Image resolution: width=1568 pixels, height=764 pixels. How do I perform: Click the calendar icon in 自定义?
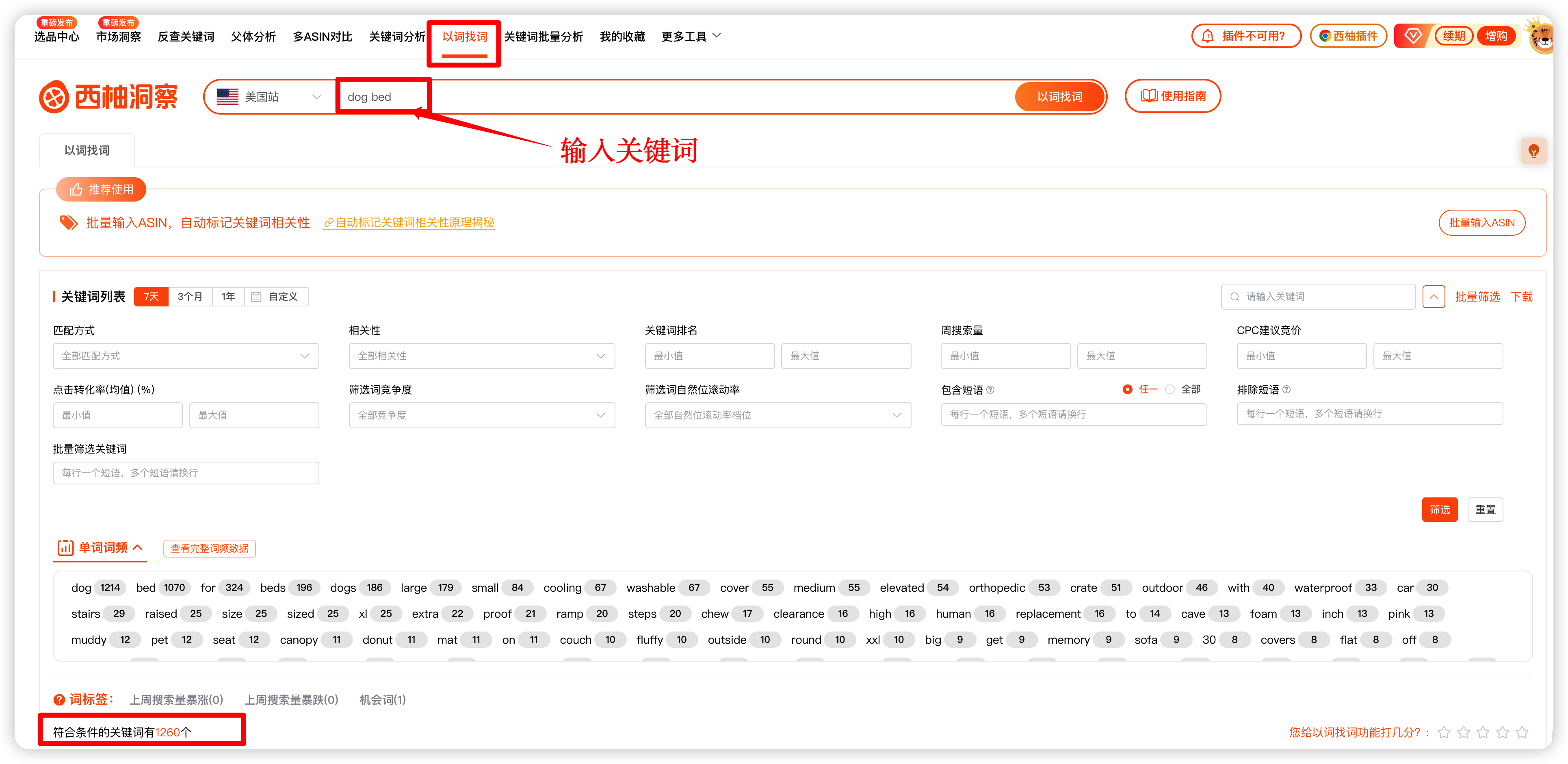click(x=256, y=297)
